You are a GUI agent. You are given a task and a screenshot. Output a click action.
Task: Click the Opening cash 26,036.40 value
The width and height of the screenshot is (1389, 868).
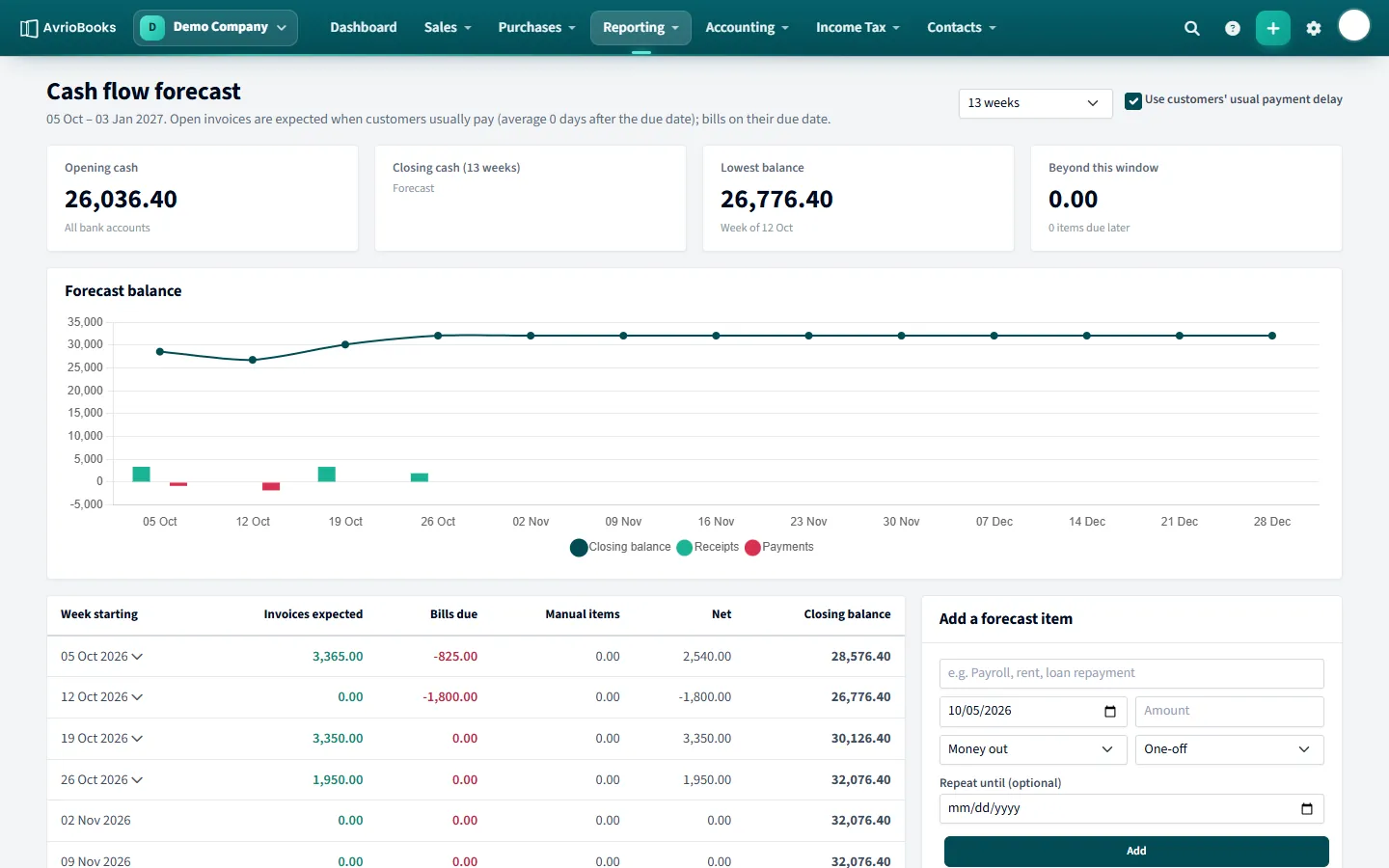tap(121, 200)
